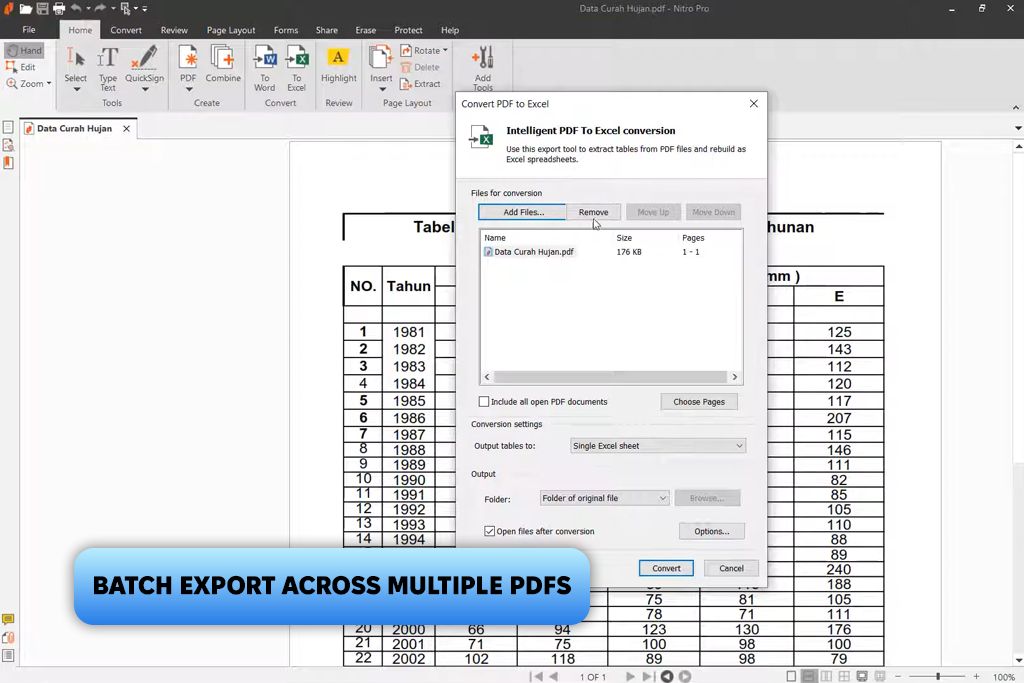Open the Folder of original file dropdown
This screenshot has width=1024, height=683.
coord(604,498)
